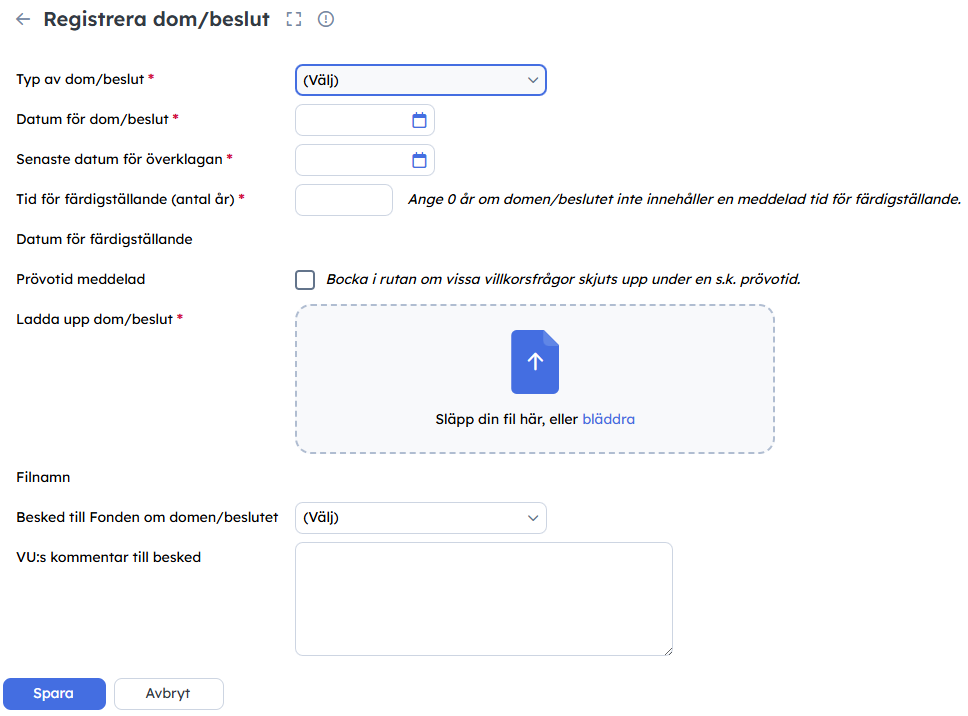Viewport: 968px width, 716px height.
Task: Open calendar for Senaste datum för överklagan
Action: (x=420, y=160)
